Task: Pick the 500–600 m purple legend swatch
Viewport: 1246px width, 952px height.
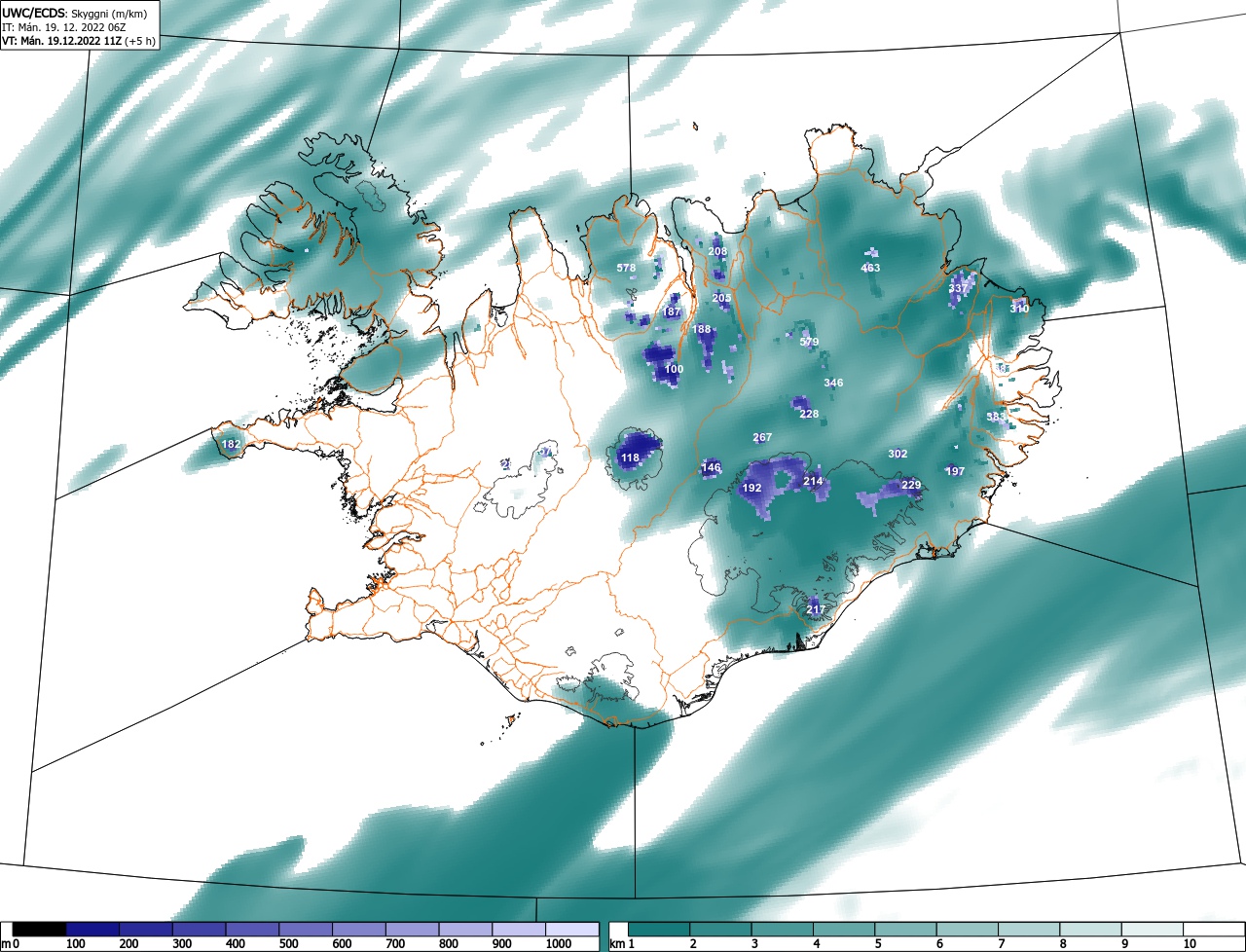Action: (x=306, y=929)
